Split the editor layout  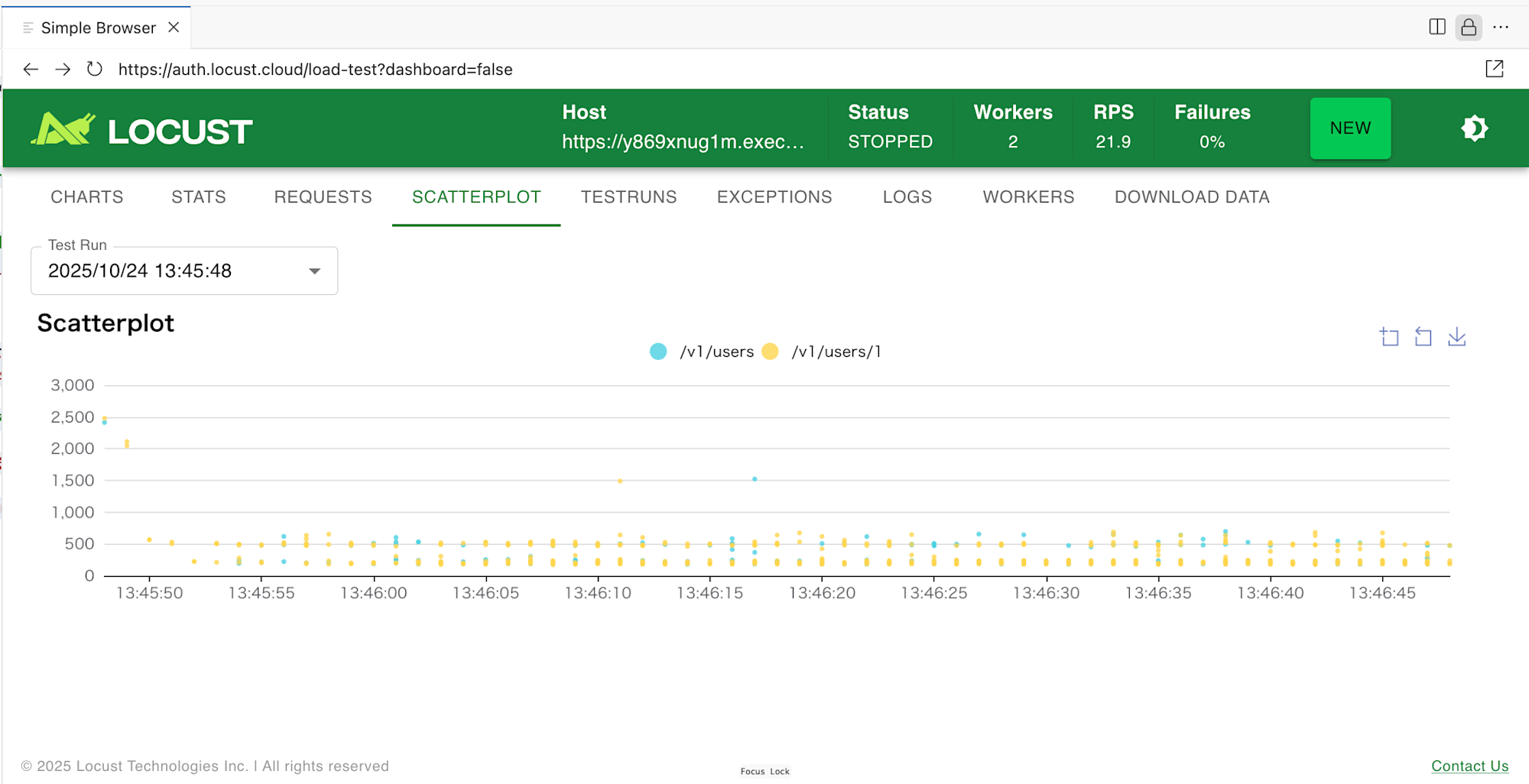[x=1436, y=28]
